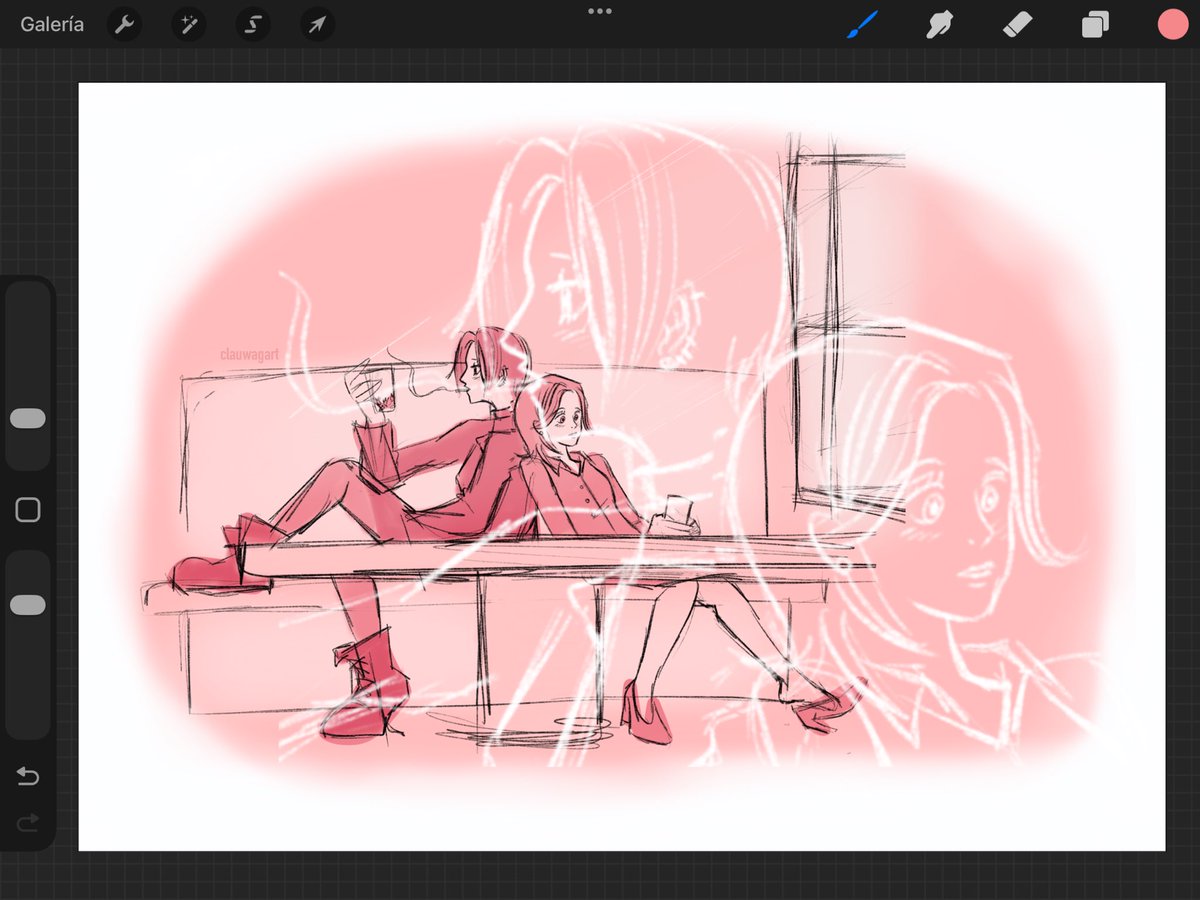Tap the drawing canvas artwork

(x=622, y=466)
